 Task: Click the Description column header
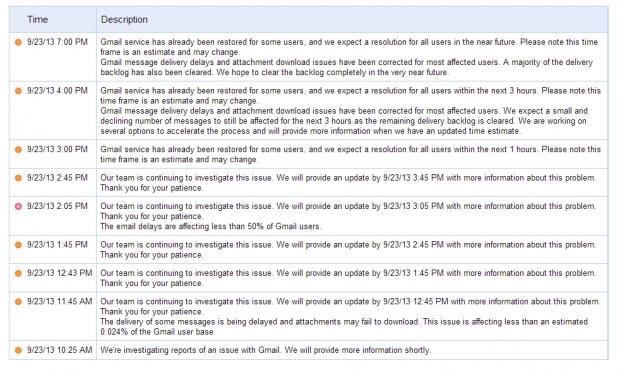(124, 19)
